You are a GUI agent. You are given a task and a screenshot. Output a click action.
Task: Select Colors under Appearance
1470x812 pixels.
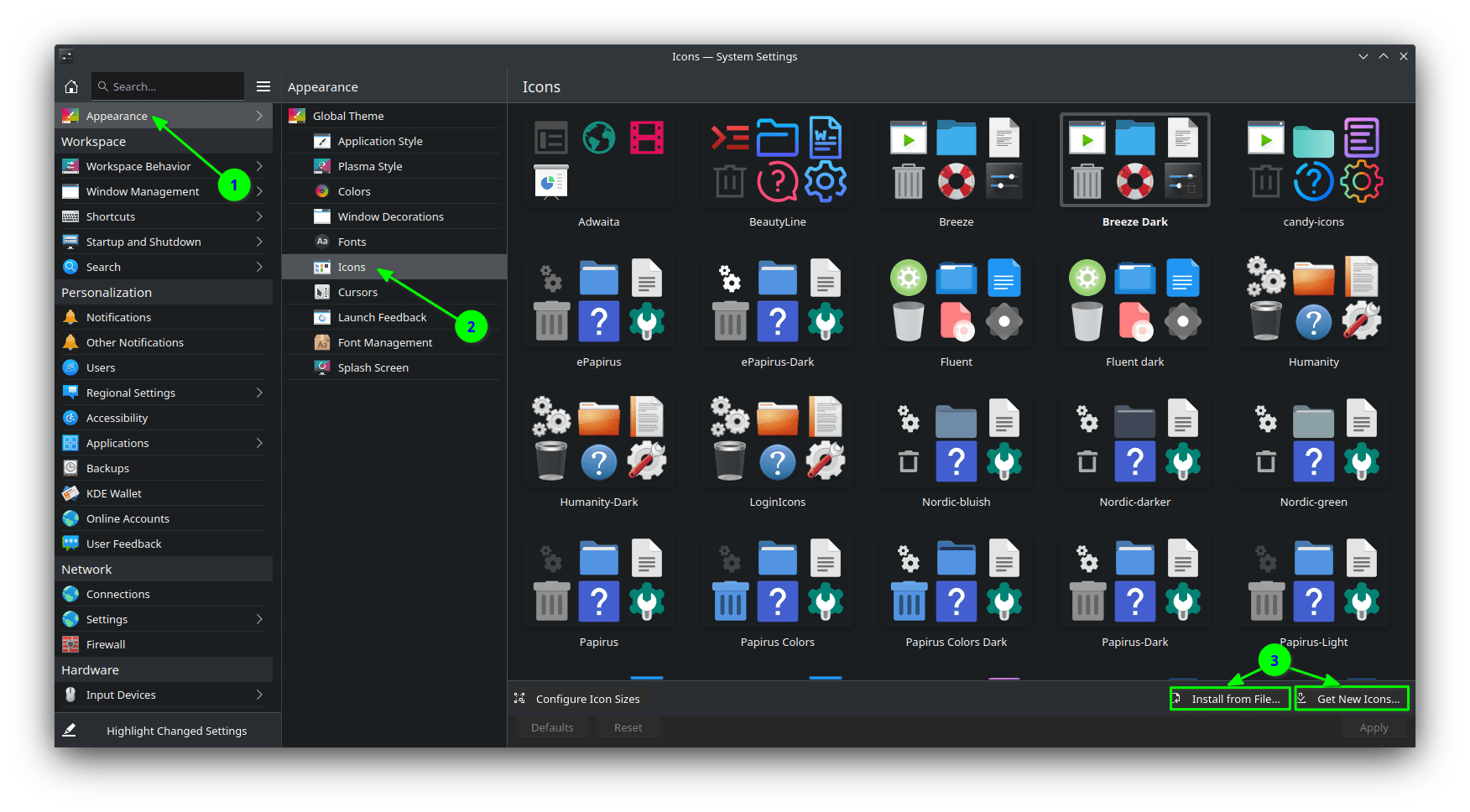coord(352,191)
